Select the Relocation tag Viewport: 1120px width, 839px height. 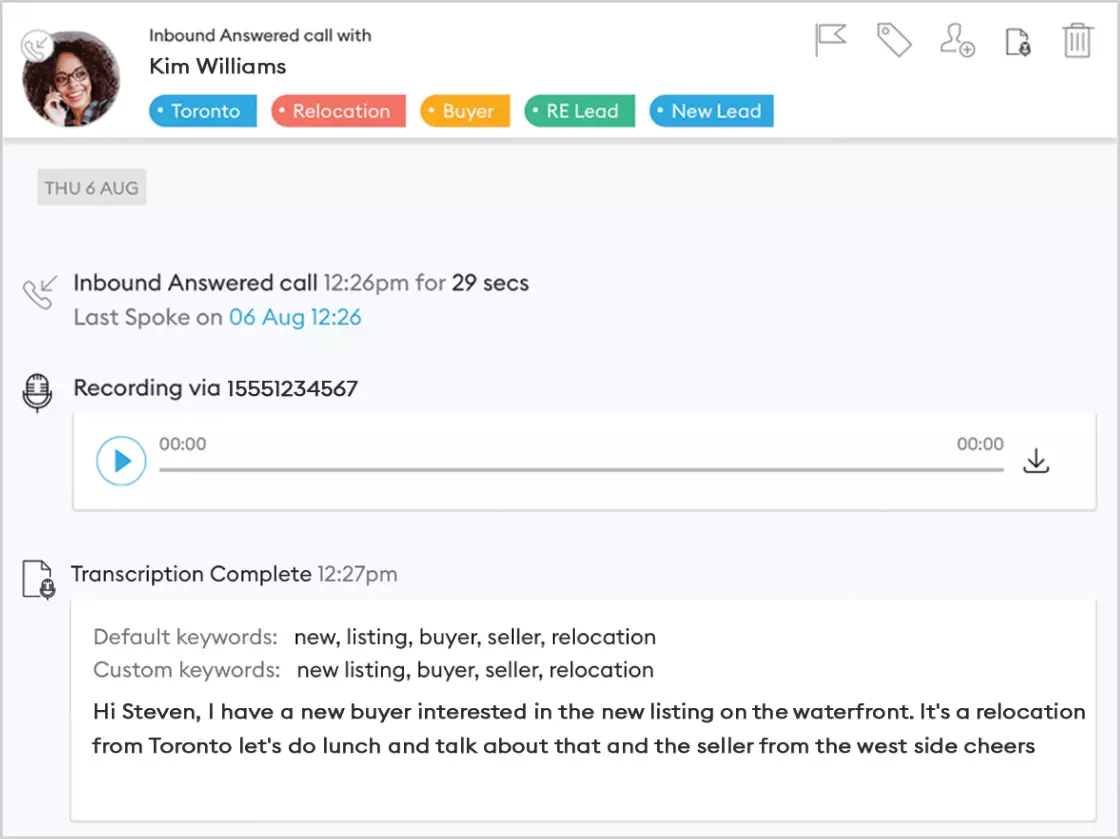coord(338,111)
